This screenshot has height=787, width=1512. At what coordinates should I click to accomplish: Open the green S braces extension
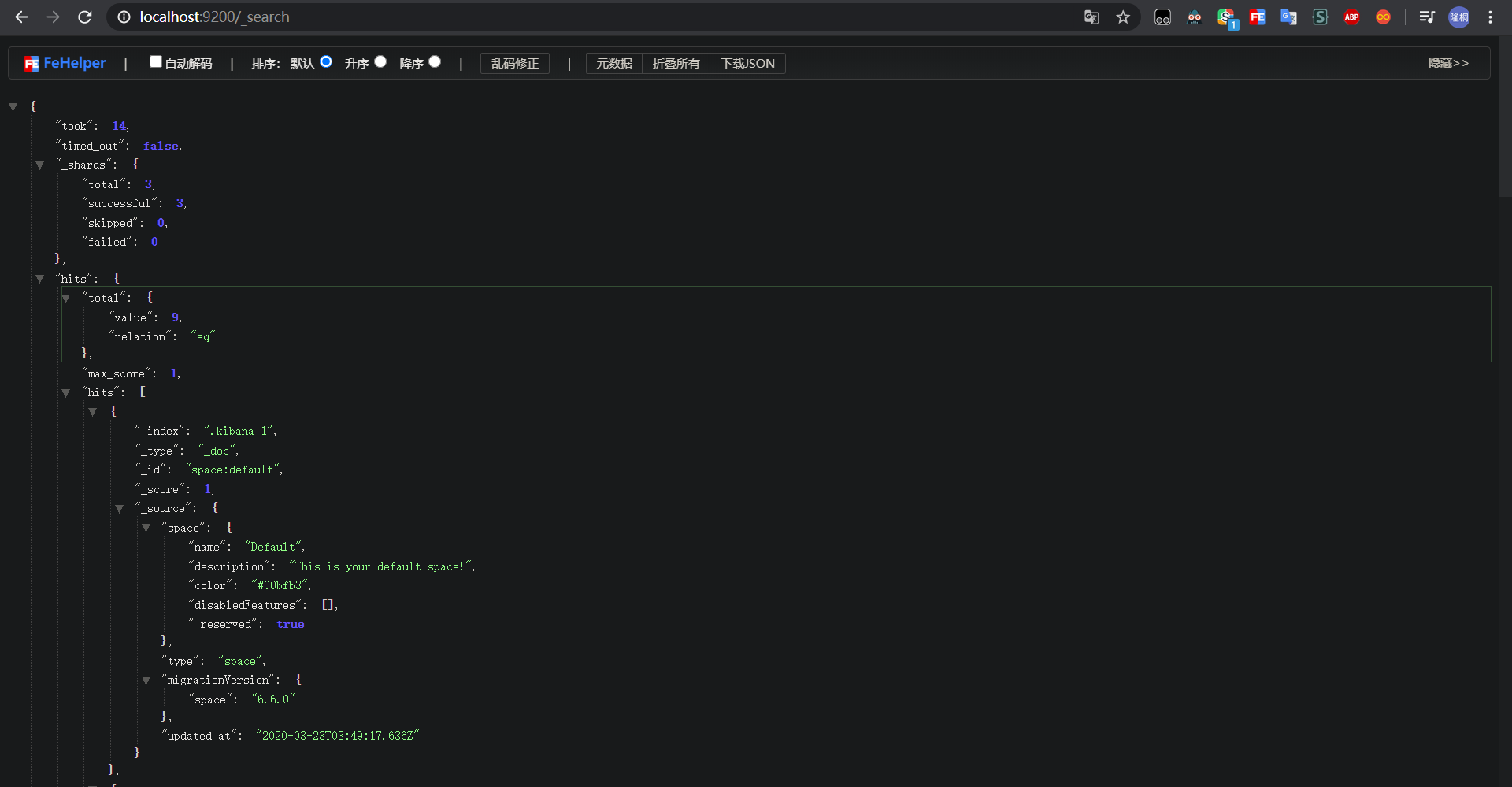click(1321, 17)
